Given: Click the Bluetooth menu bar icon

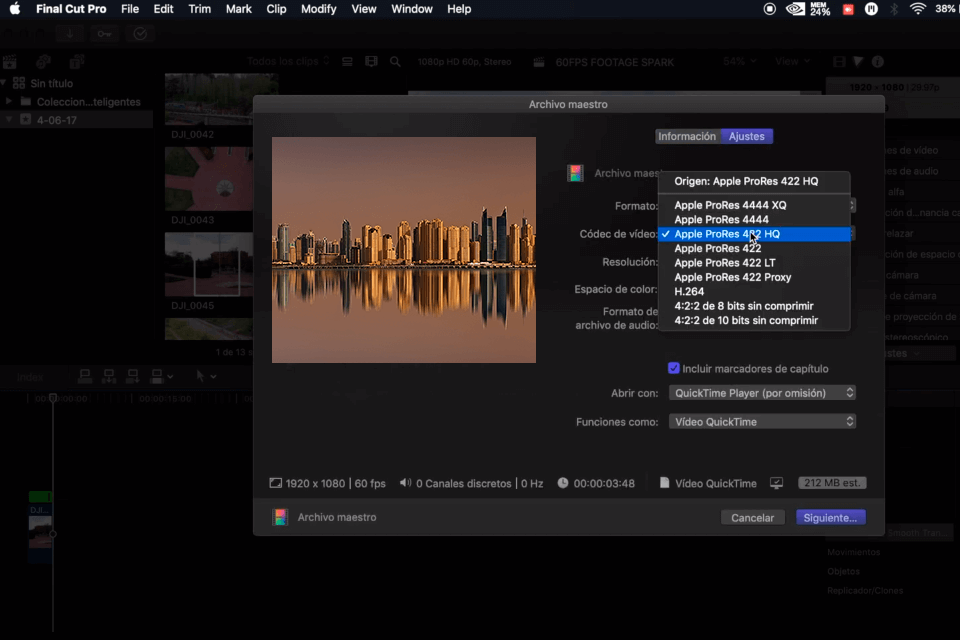Looking at the screenshot, I should pyautogui.click(x=894, y=9).
